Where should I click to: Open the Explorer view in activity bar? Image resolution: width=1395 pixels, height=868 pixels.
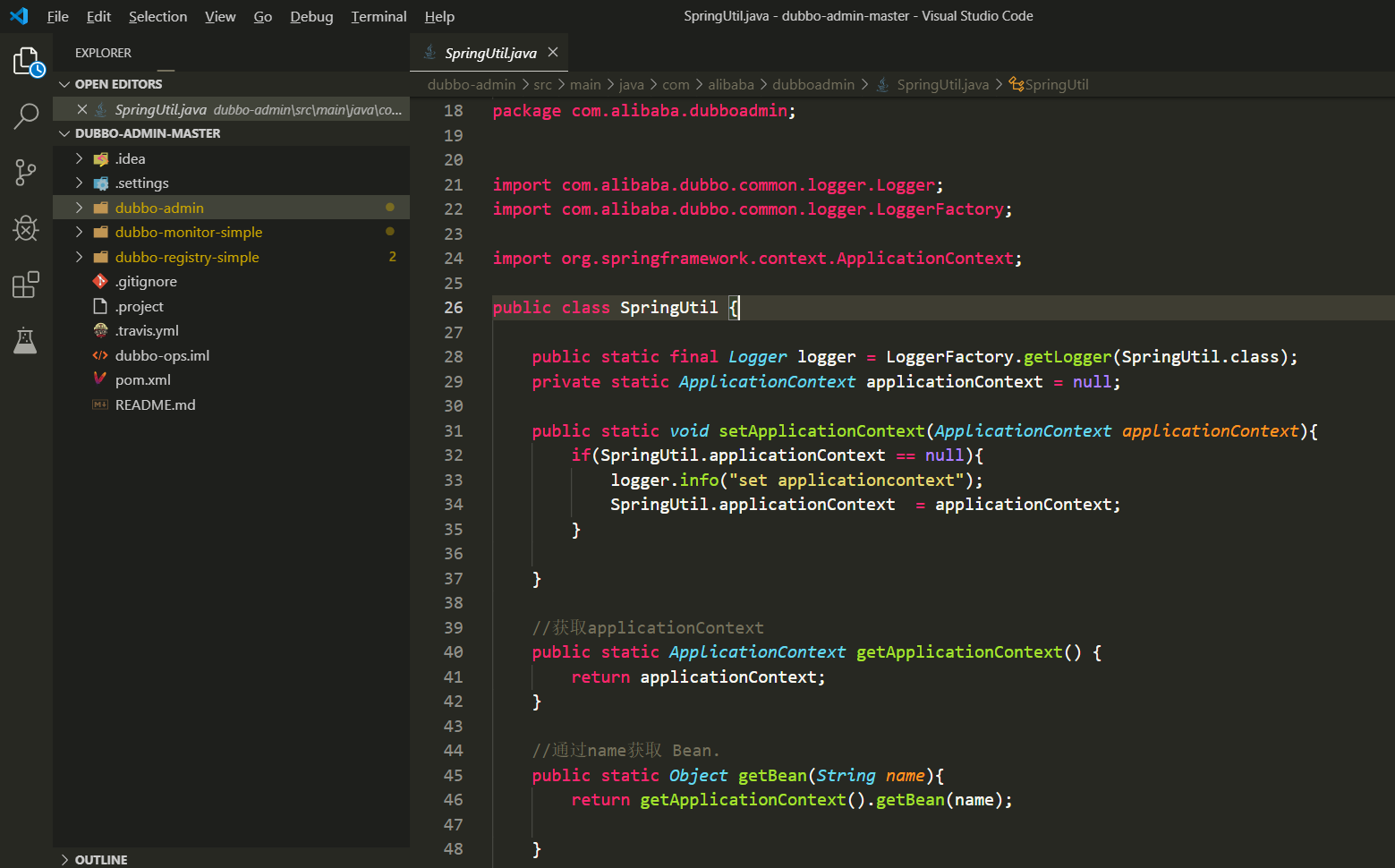click(26, 62)
